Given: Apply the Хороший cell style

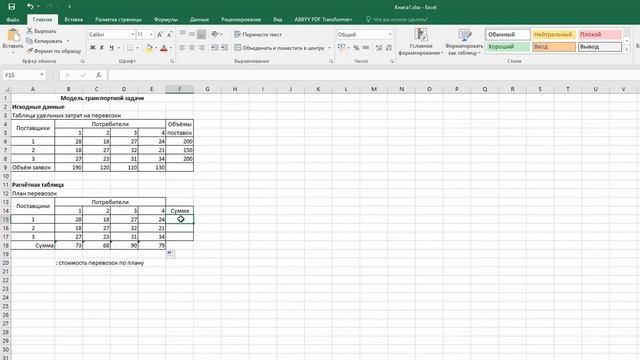Looking at the screenshot, I should [x=508, y=47].
